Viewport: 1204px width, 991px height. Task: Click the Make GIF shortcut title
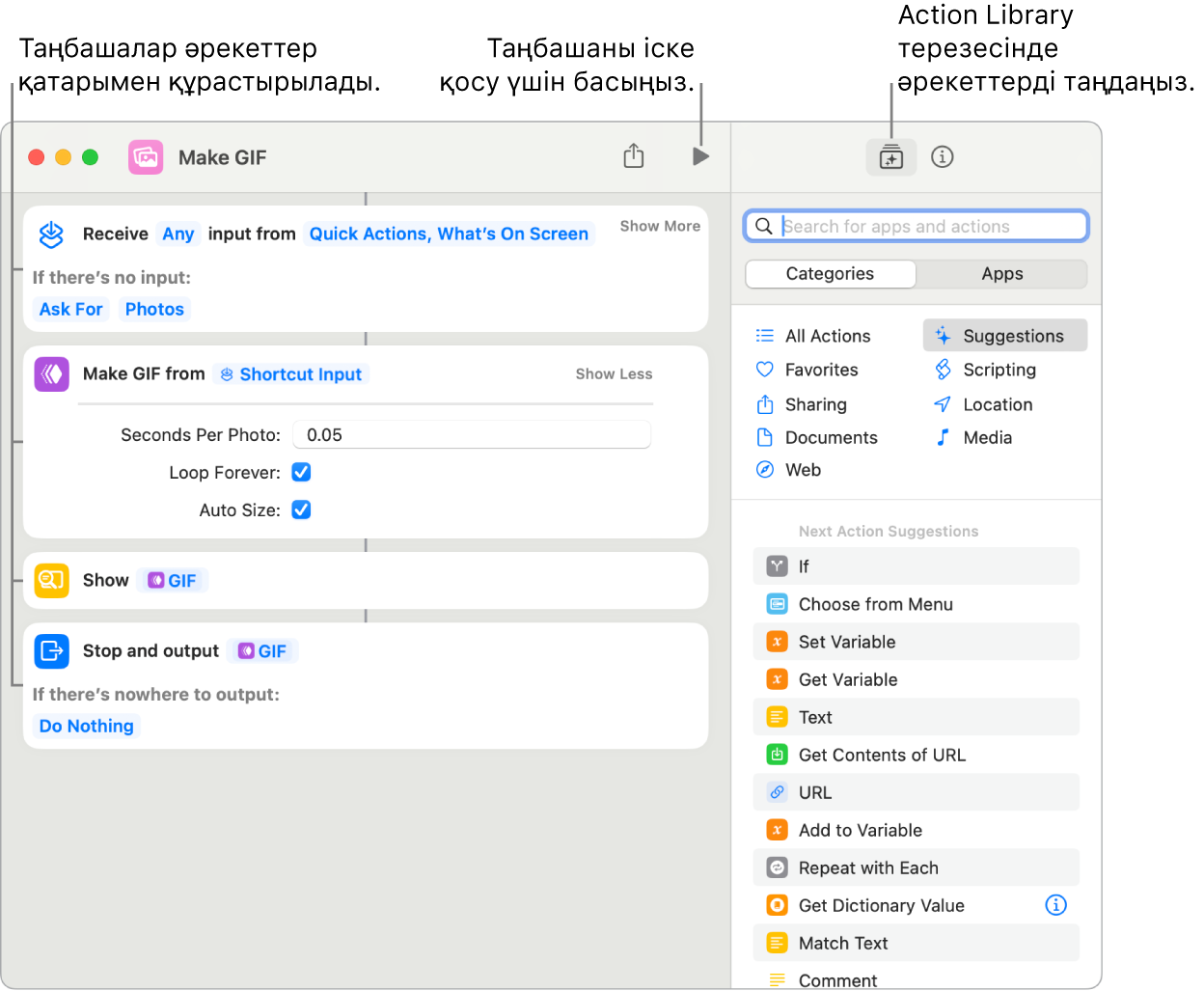point(222,157)
